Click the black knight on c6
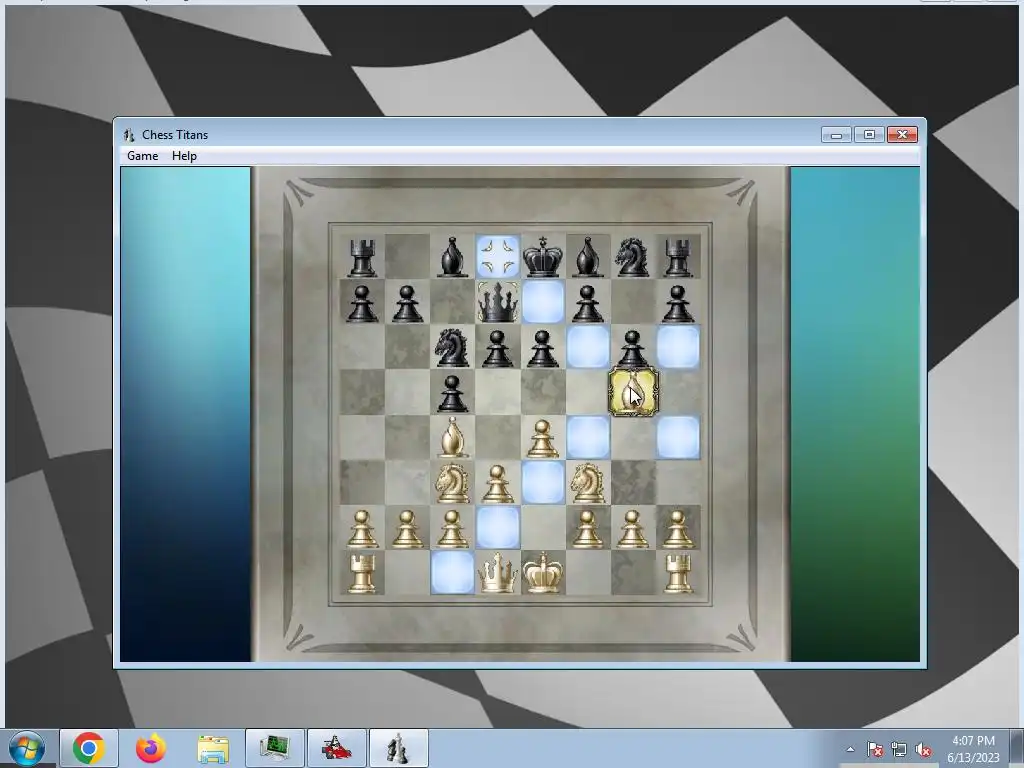The image size is (1024, 768). coord(453,347)
